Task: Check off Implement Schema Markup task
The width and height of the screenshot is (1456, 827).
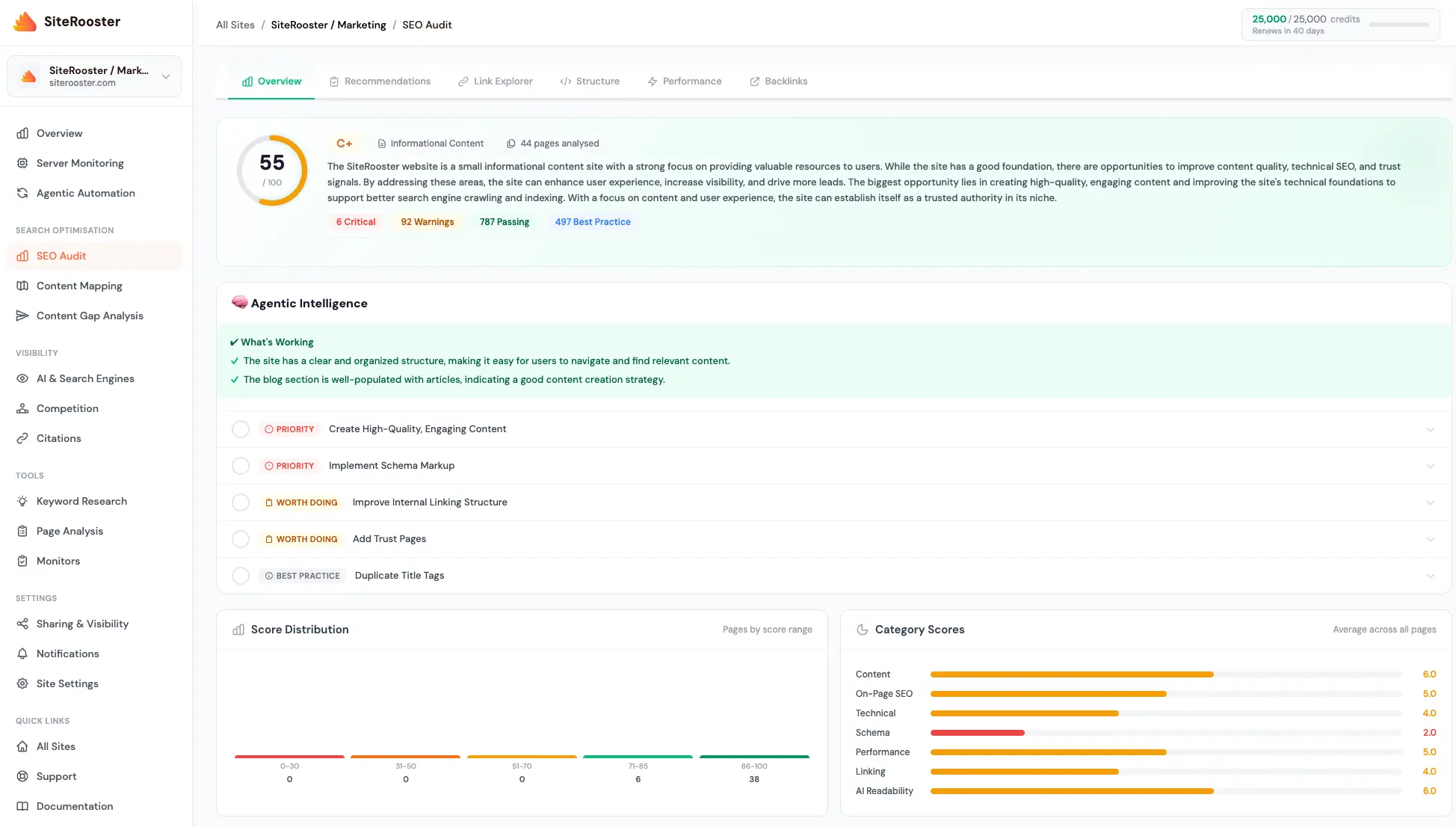Action: click(241, 466)
